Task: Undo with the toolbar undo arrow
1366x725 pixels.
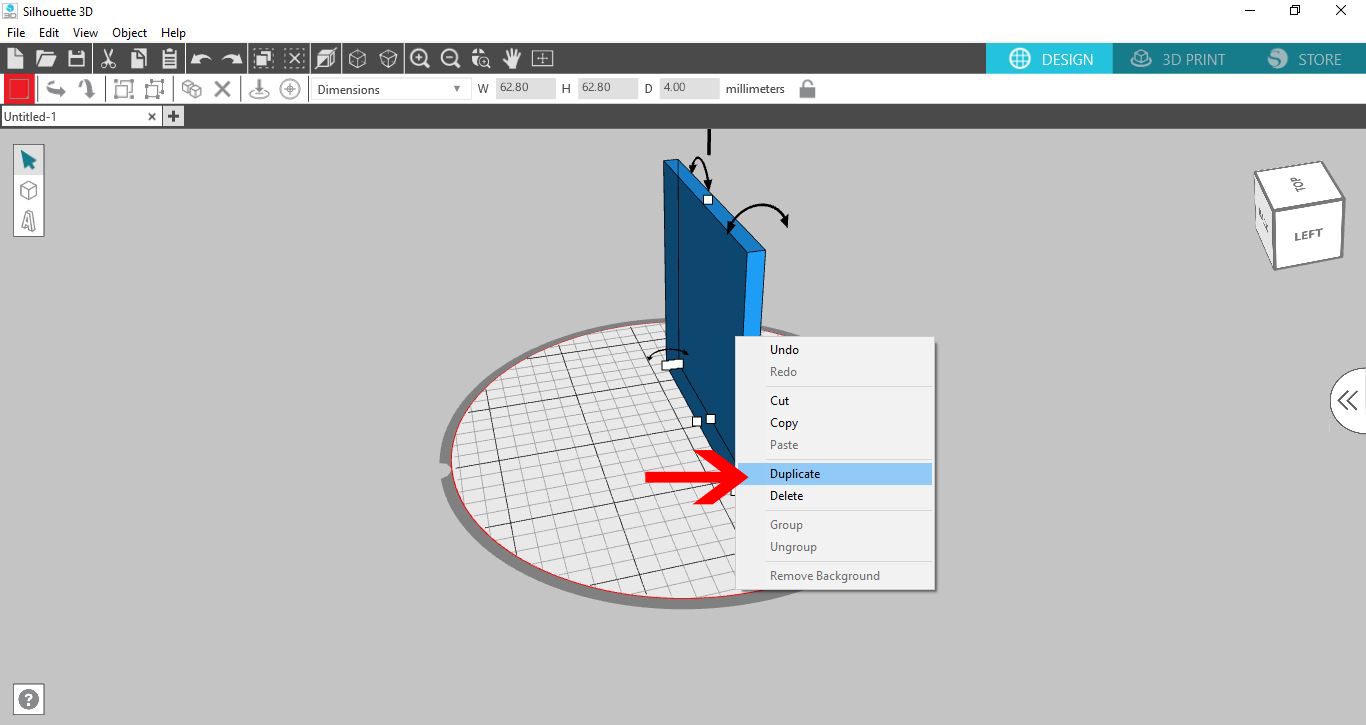Action: pos(201,59)
